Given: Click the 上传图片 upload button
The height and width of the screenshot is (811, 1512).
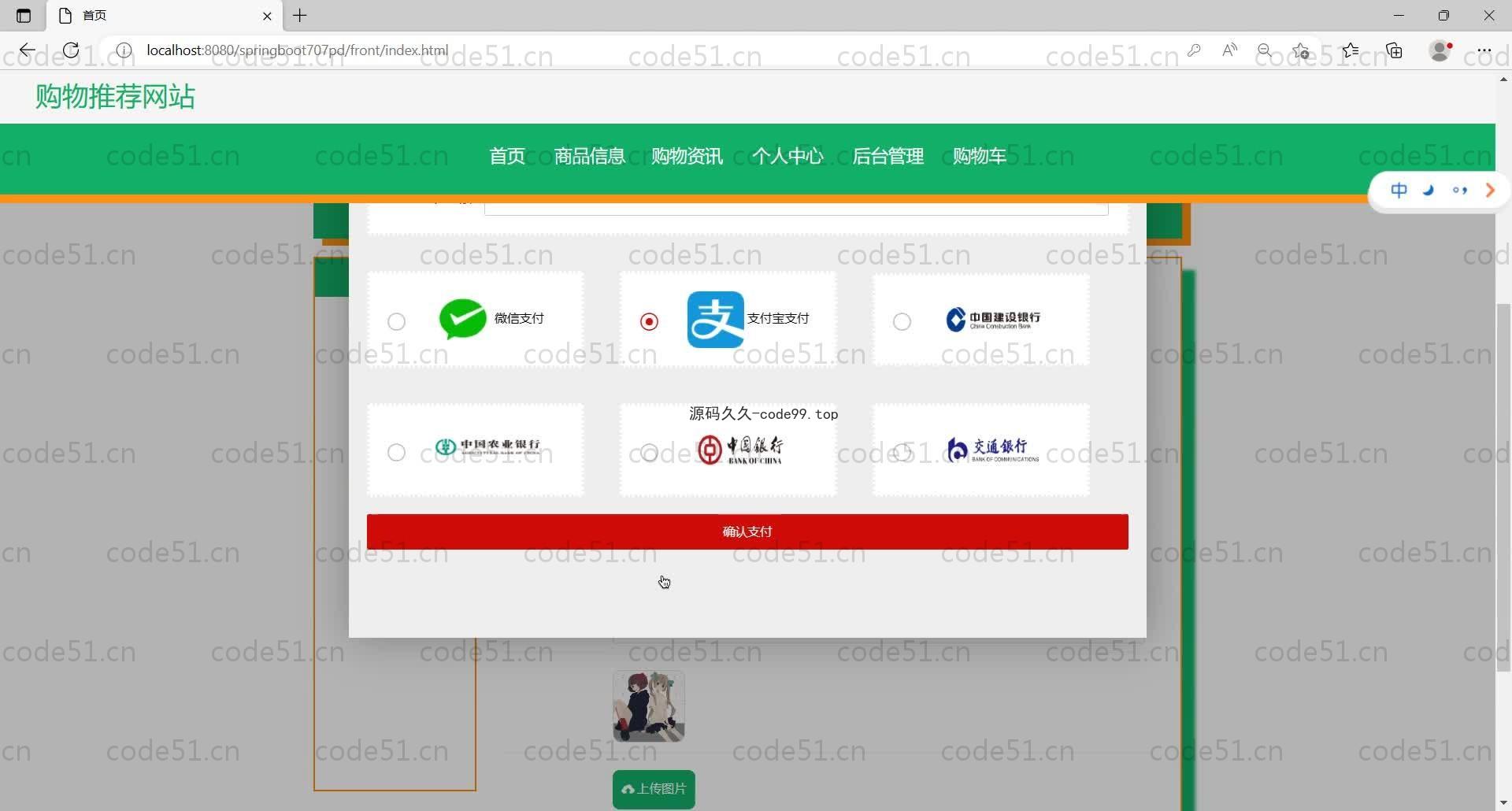Looking at the screenshot, I should (654, 789).
